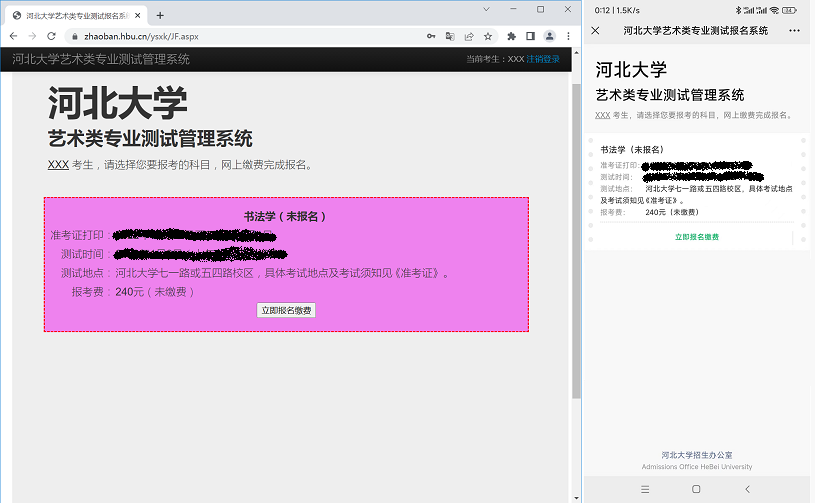Go back in Chrome browser
Image resolution: width=815 pixels, height=503 pixels.
point(14,36)
